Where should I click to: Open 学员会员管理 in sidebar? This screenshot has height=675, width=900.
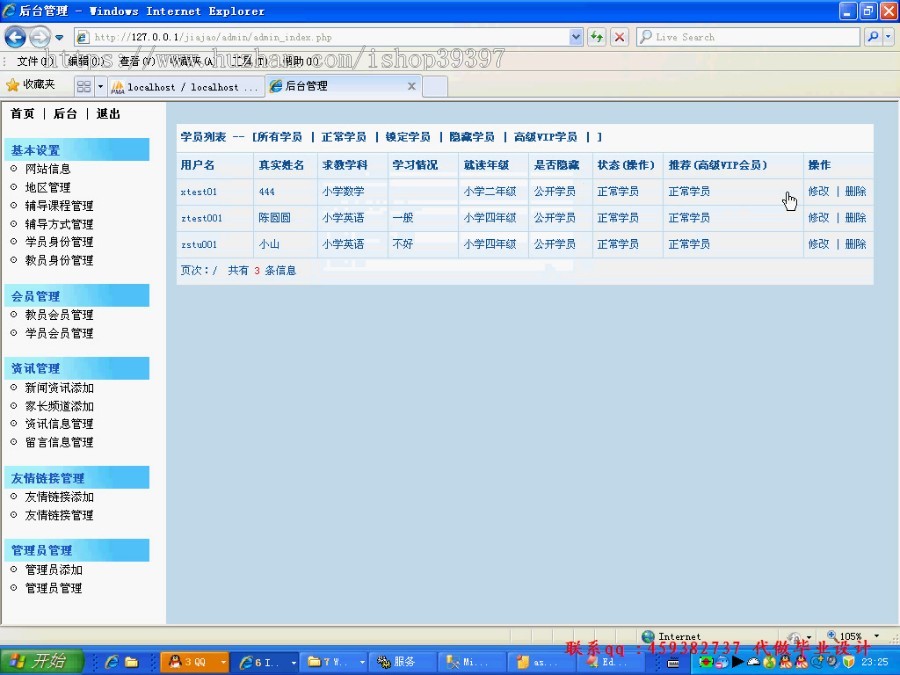coord(59,333)
